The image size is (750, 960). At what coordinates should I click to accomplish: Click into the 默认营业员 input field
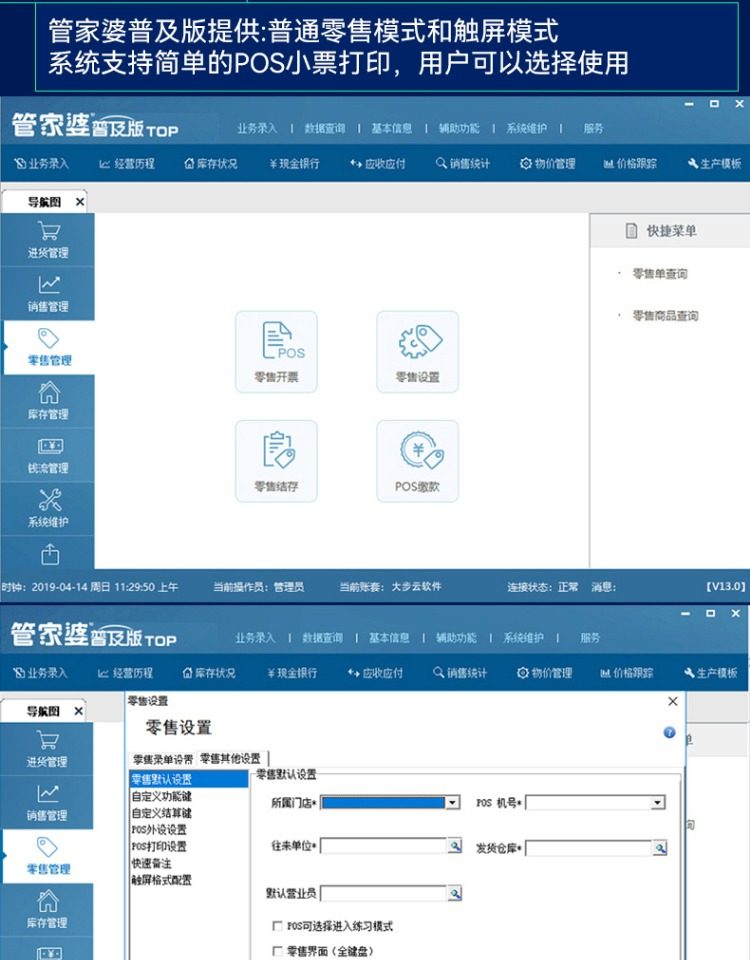(383, 894)
